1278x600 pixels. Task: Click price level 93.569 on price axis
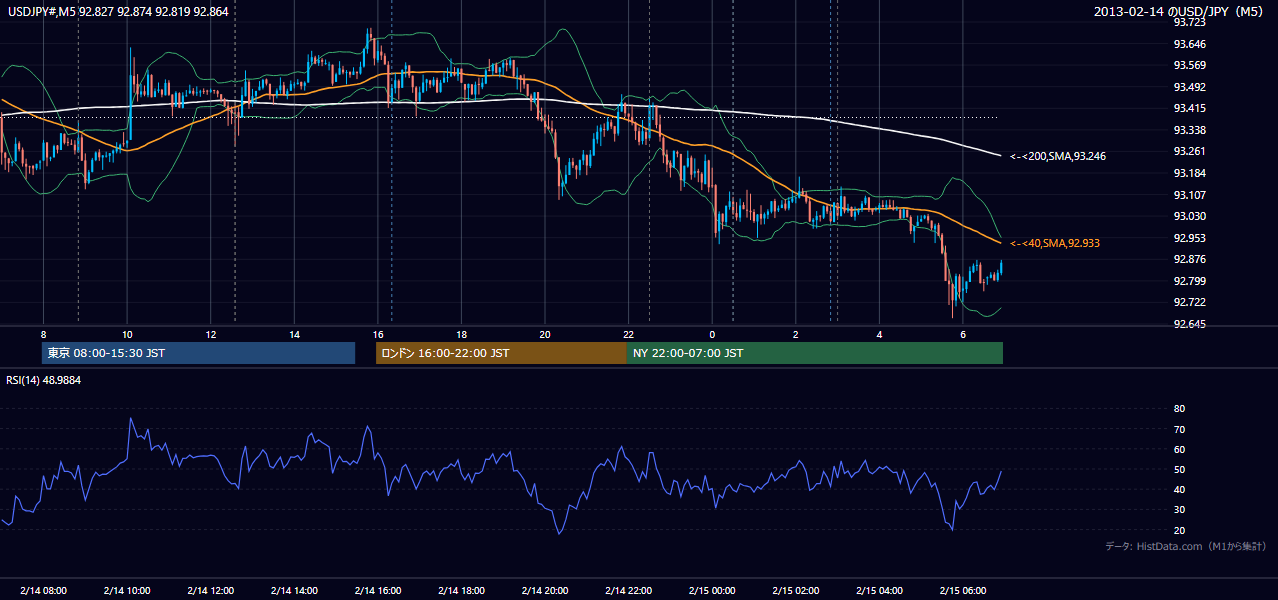pyautogui.click(x=1189, y=65)
